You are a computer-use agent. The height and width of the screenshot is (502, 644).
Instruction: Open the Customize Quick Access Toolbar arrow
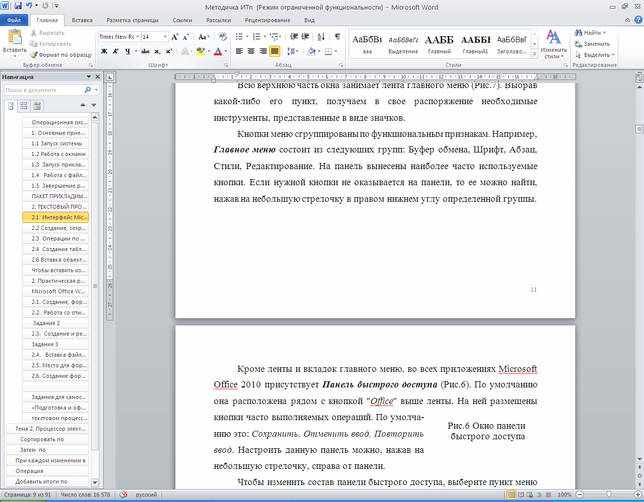pyautogui.click(x=56, y=6)
